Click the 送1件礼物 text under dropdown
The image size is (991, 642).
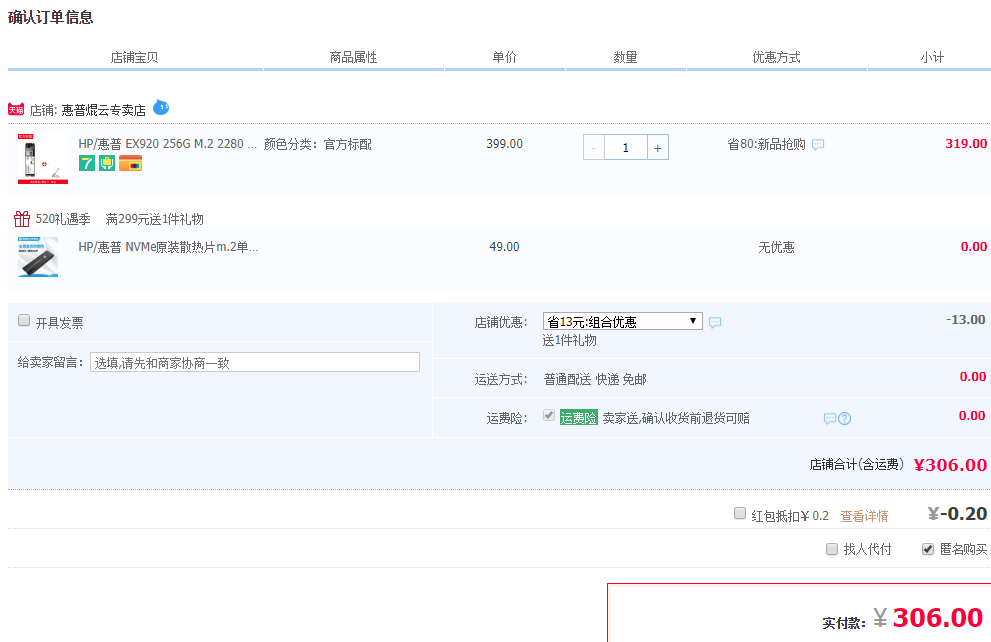(x=569, y=341)
